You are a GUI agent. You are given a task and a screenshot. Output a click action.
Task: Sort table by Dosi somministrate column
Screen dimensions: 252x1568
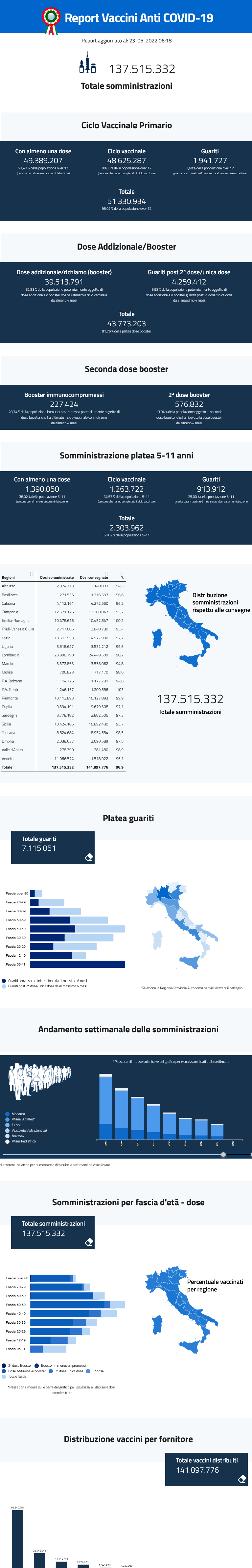click(x=57, y=577)
